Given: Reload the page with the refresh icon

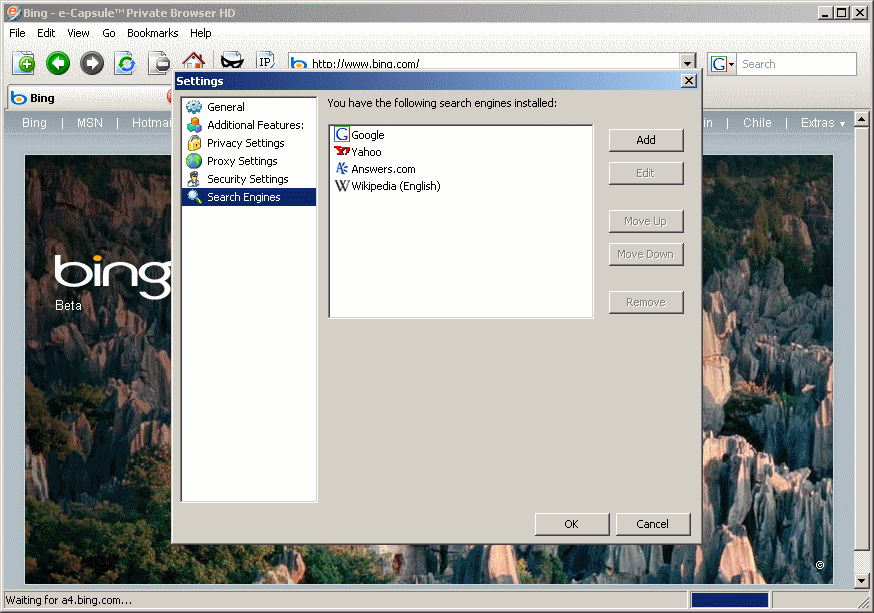Looking at the screenshot, I should [x=126, y=64].
